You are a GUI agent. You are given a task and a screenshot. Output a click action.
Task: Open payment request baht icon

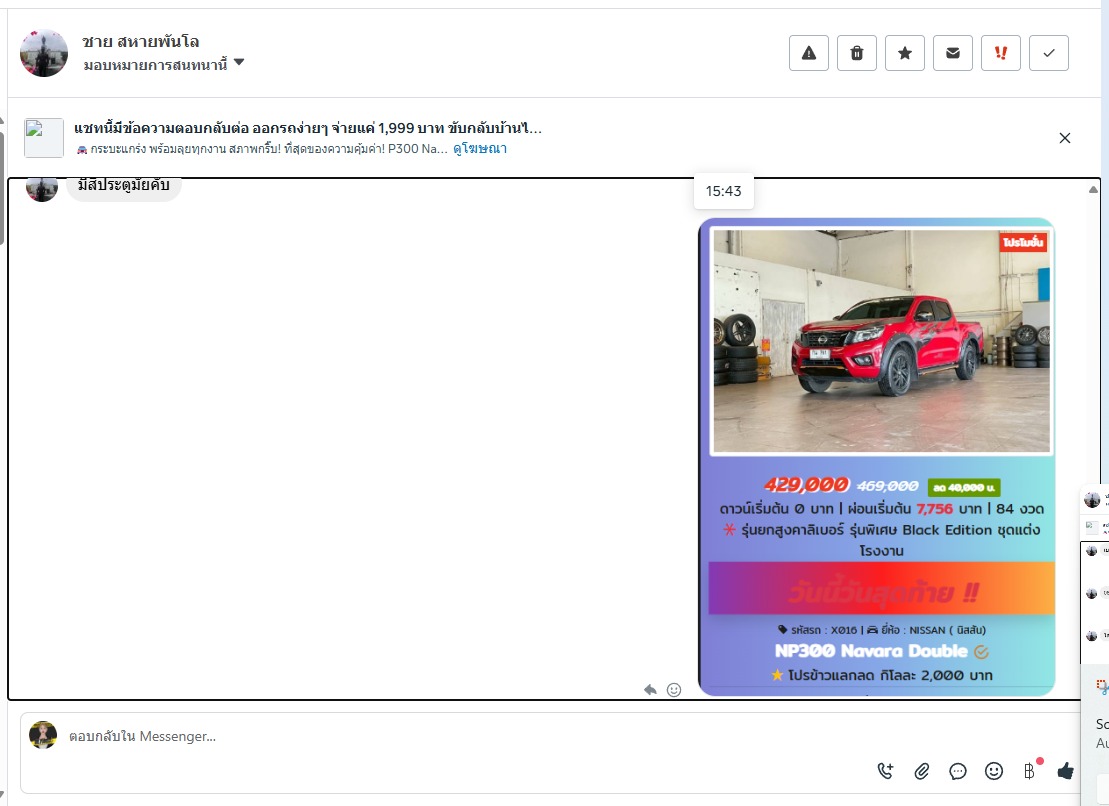click(1030, 771)
